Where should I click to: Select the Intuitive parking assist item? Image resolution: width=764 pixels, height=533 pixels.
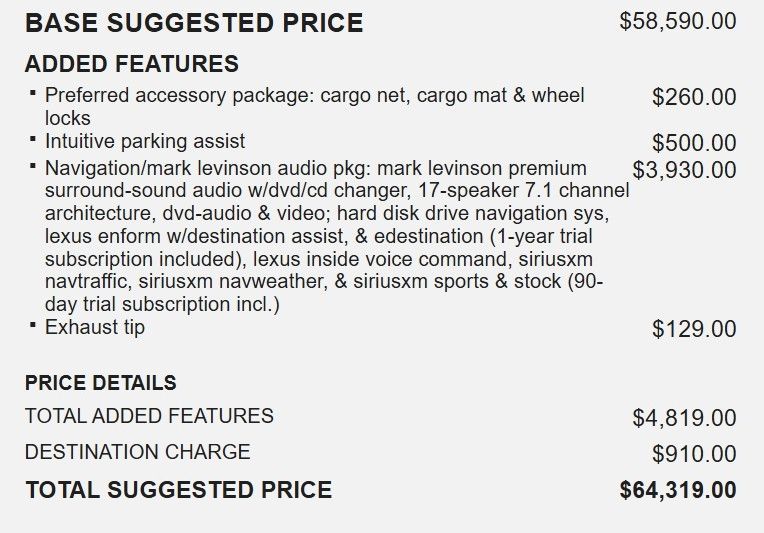pos(145,142)
